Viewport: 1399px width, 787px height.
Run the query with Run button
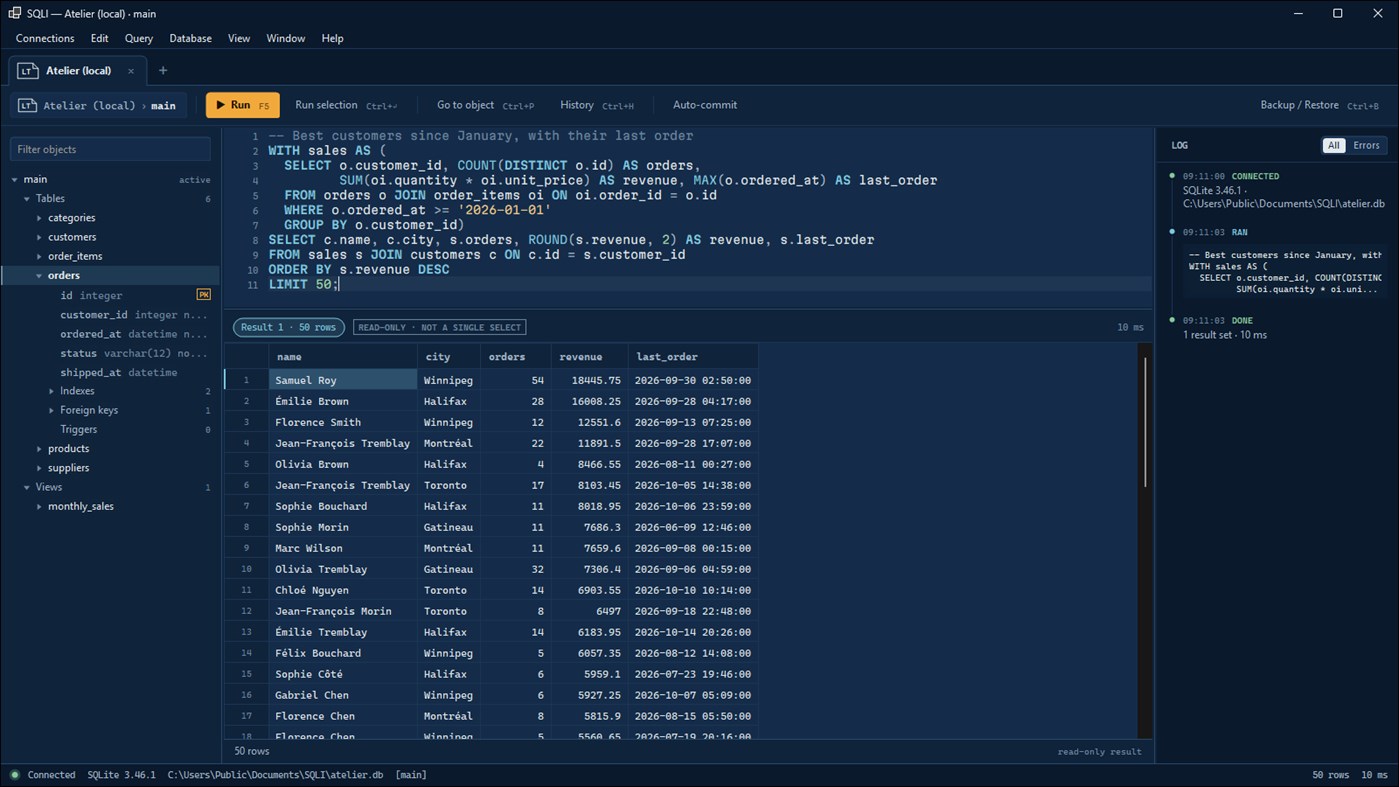click(x=243, y=105)
